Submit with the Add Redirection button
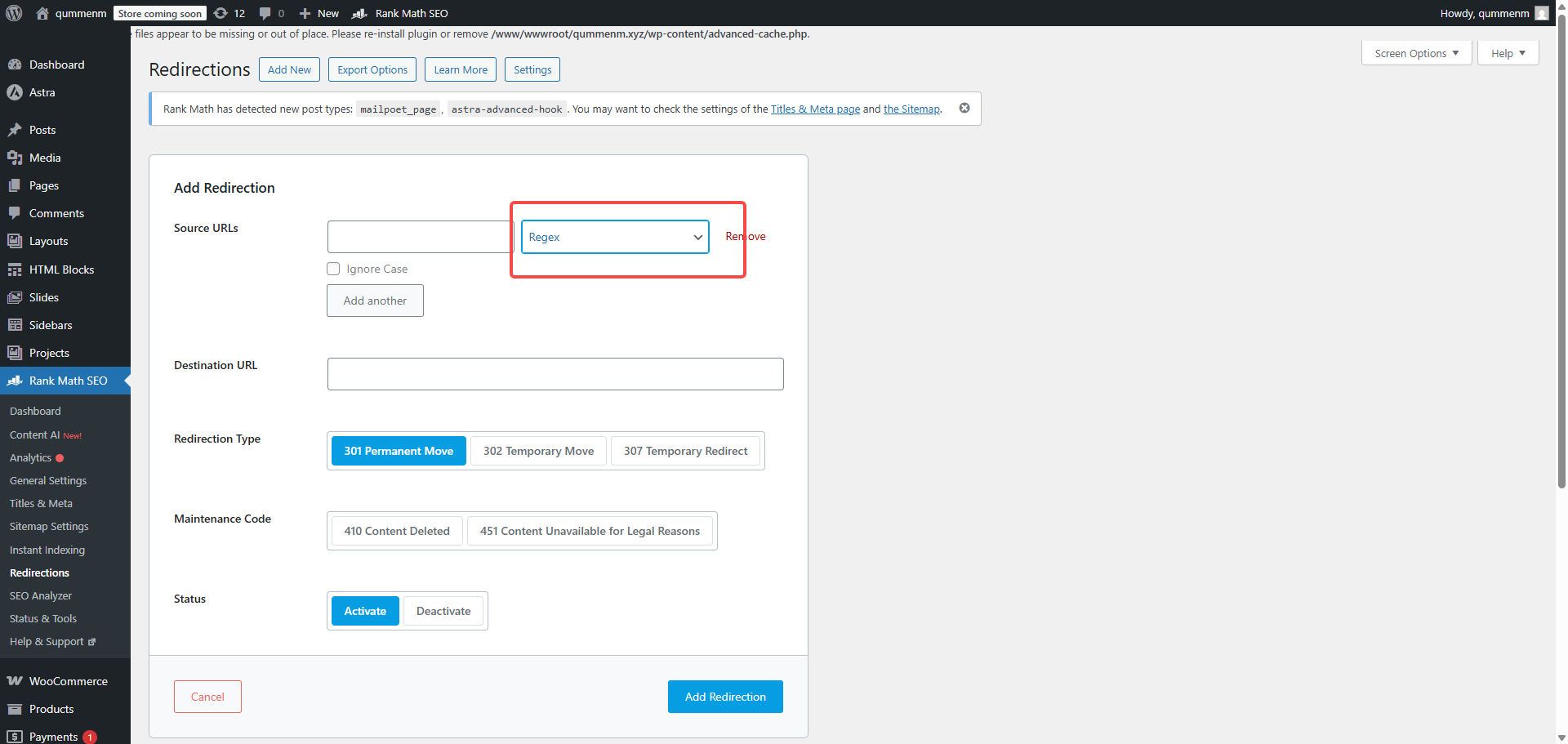Image resolution: width=1568 pixels, height=744 pixels. pyautogui.click(x=725, y=697)
